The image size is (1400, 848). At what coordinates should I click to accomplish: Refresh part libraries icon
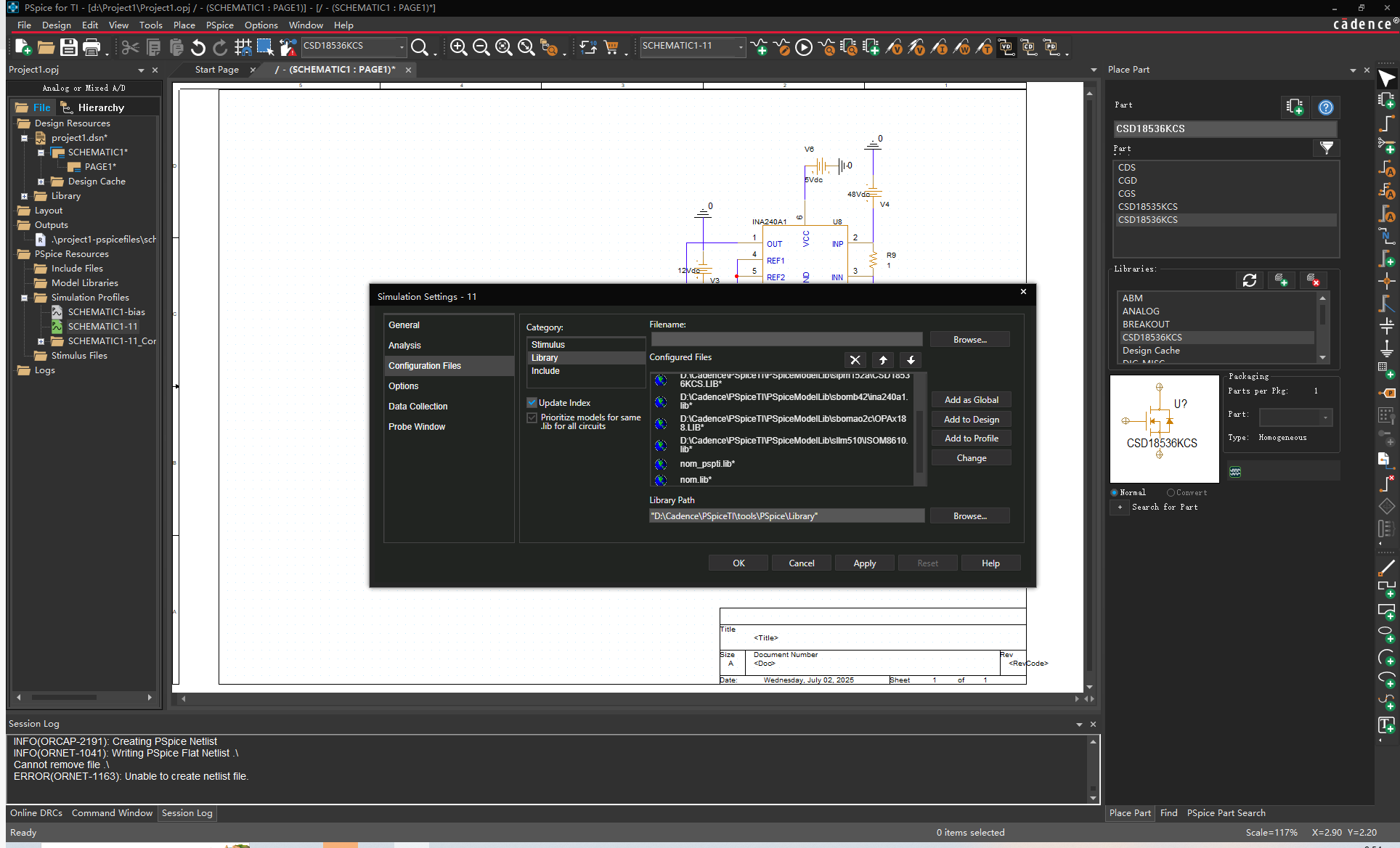(1249, 280)
